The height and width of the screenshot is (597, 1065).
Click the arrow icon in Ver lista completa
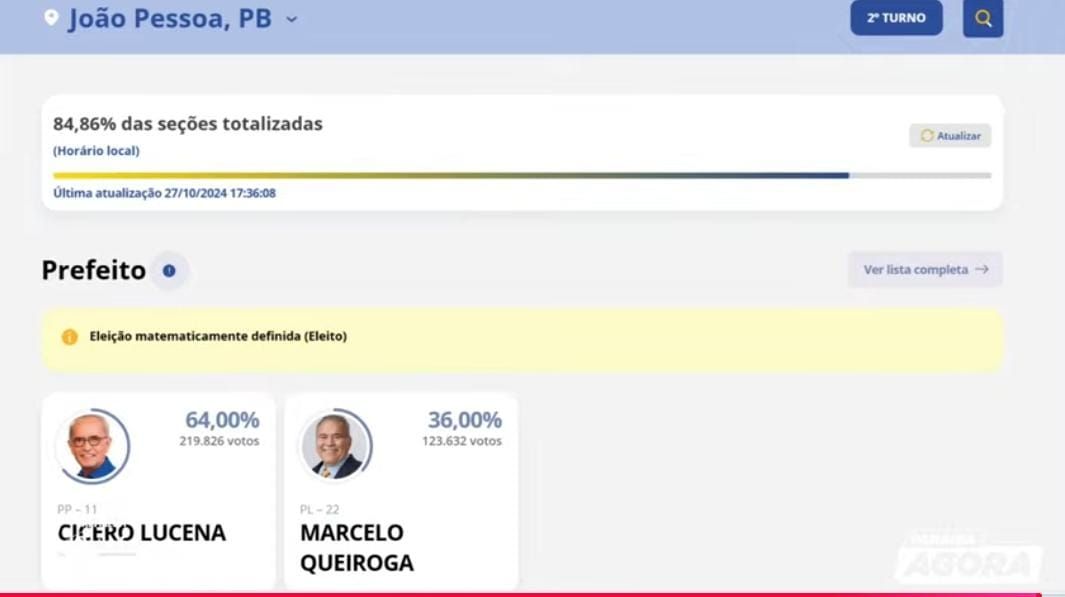[981, 270]
